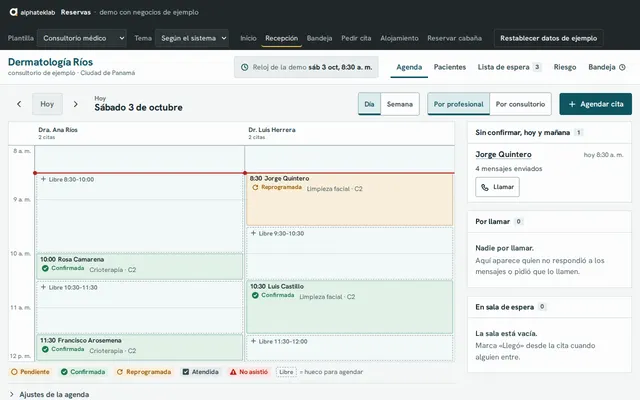This screenshot has width=640, height=400.
Task: Click the Reloj de la demo control
Action: tap(306, 67)
